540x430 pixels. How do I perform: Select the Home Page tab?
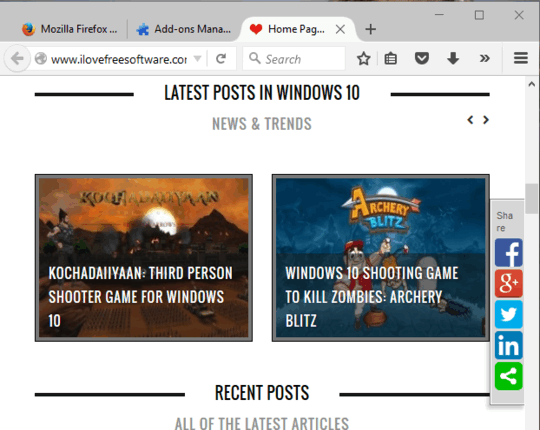coord(296,29)
